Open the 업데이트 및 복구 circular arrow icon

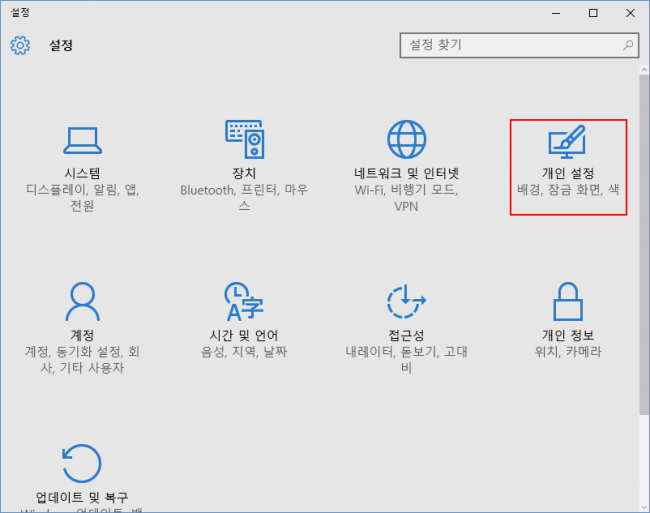point(82,463)
